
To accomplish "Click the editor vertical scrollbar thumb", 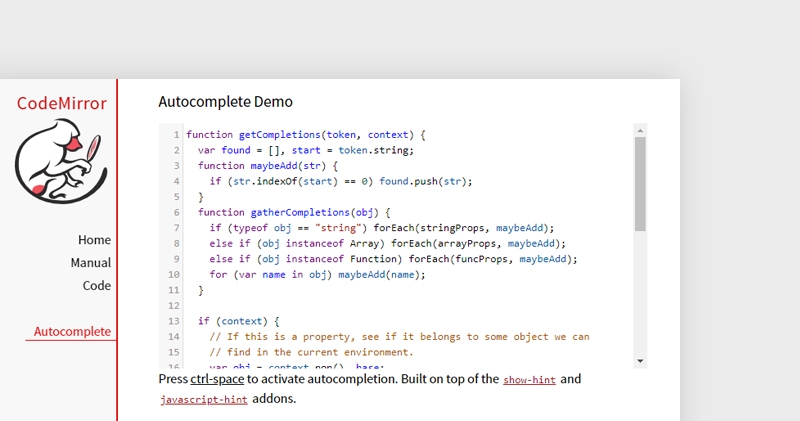I will coord(640,184).
